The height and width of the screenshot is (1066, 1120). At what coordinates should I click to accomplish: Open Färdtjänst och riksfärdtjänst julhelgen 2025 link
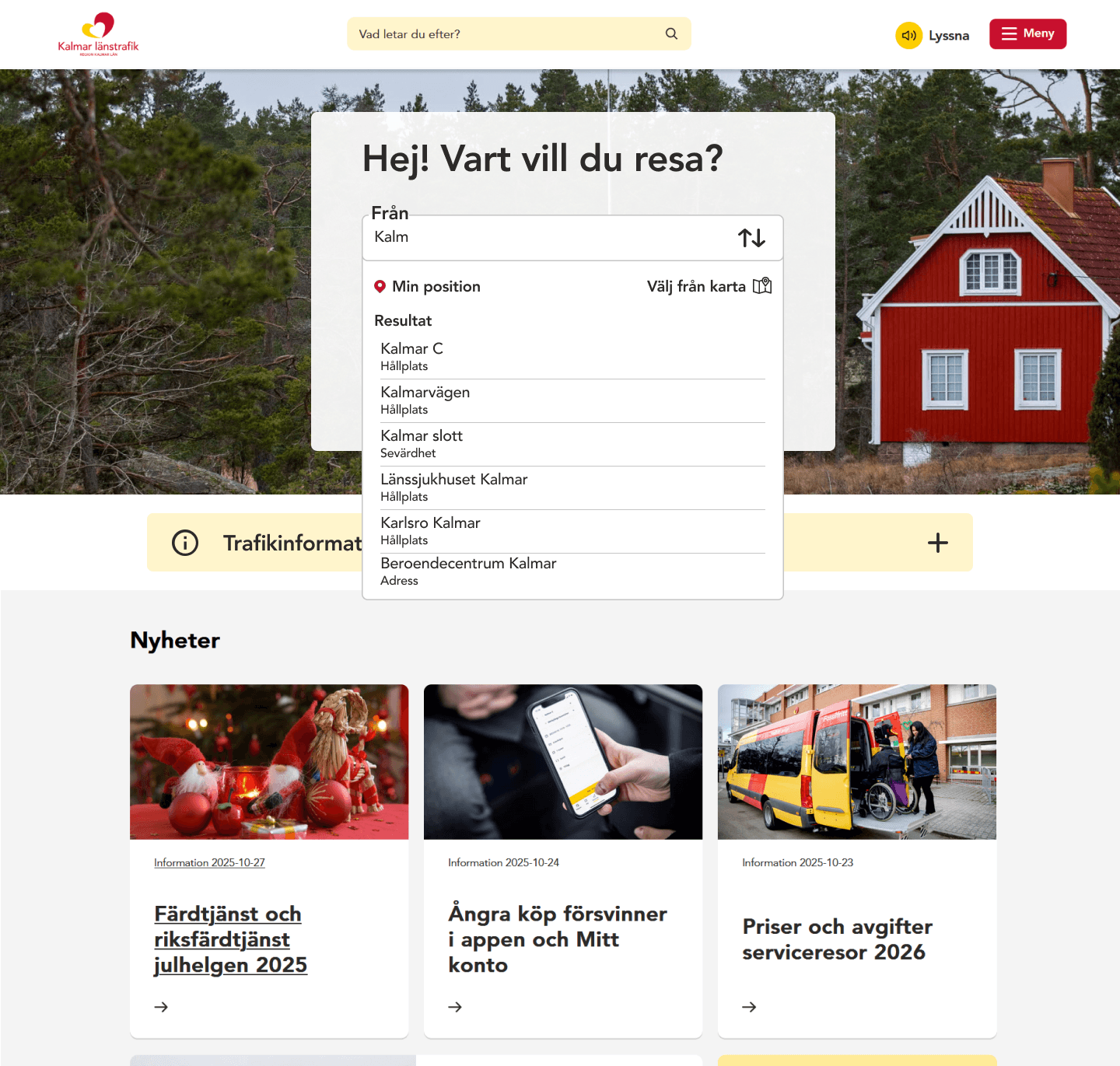coord(231,939)
